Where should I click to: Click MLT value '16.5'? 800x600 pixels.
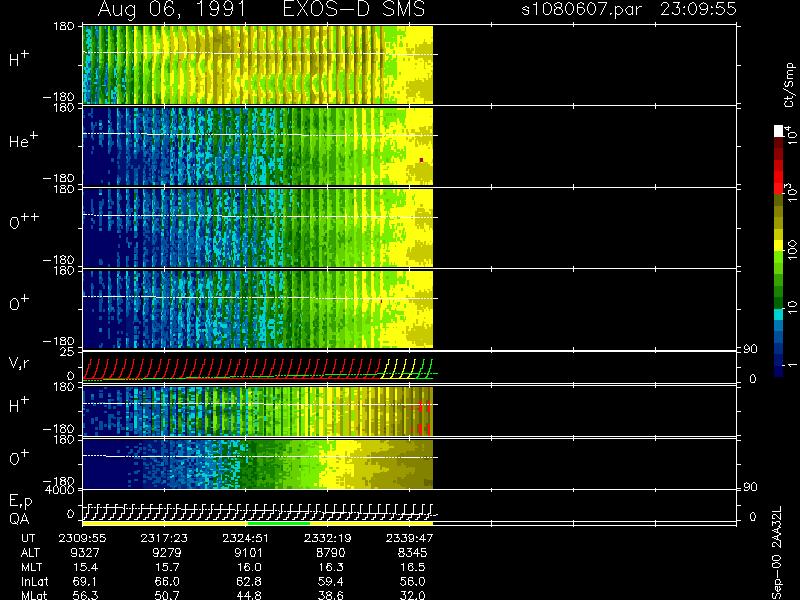coord(413,567)
